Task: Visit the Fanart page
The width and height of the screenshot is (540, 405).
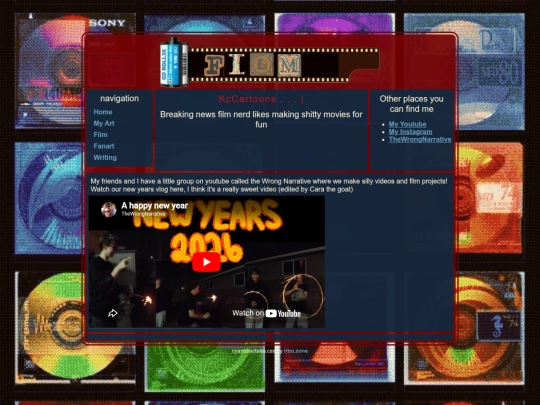Action: [x=104, y=146]
